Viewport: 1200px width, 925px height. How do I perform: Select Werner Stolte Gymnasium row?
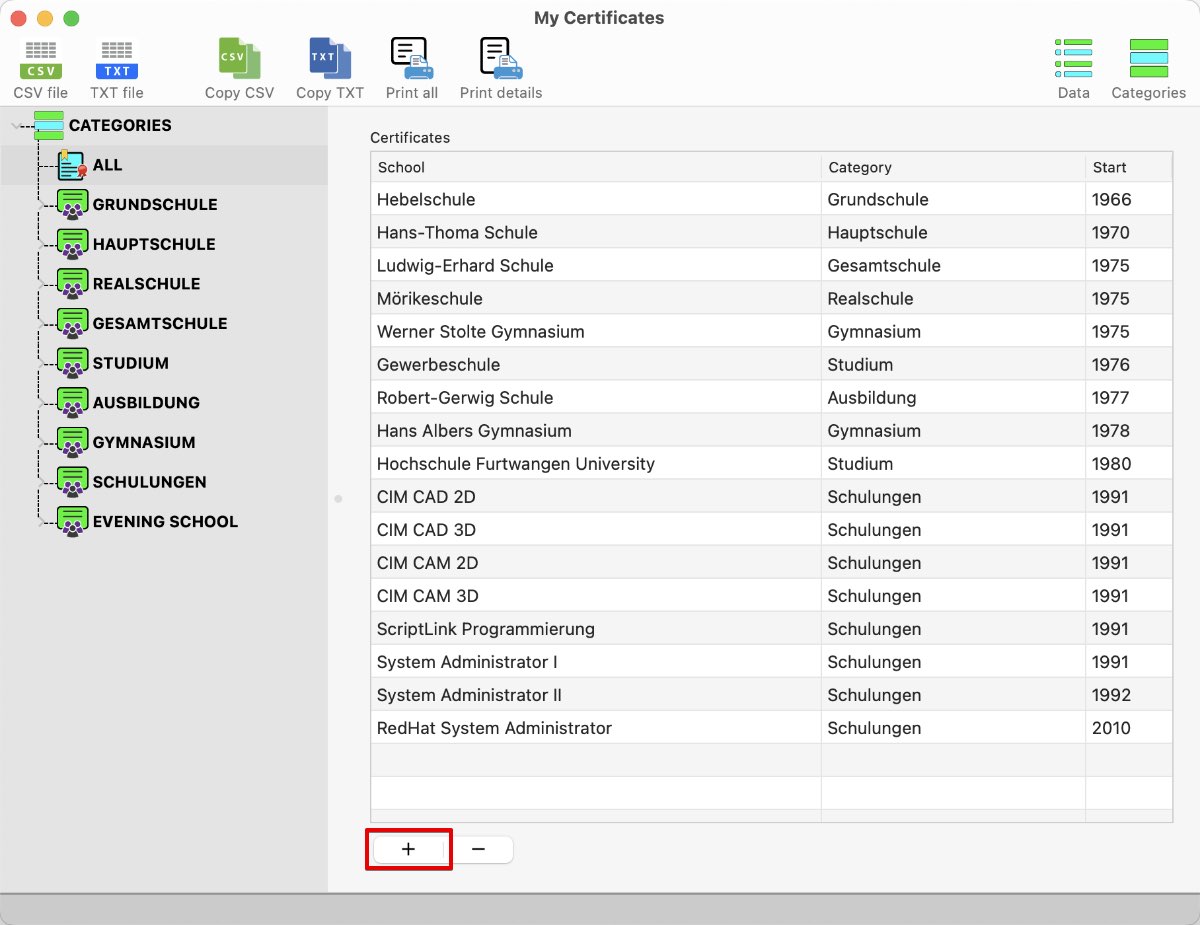pos(771,331)
